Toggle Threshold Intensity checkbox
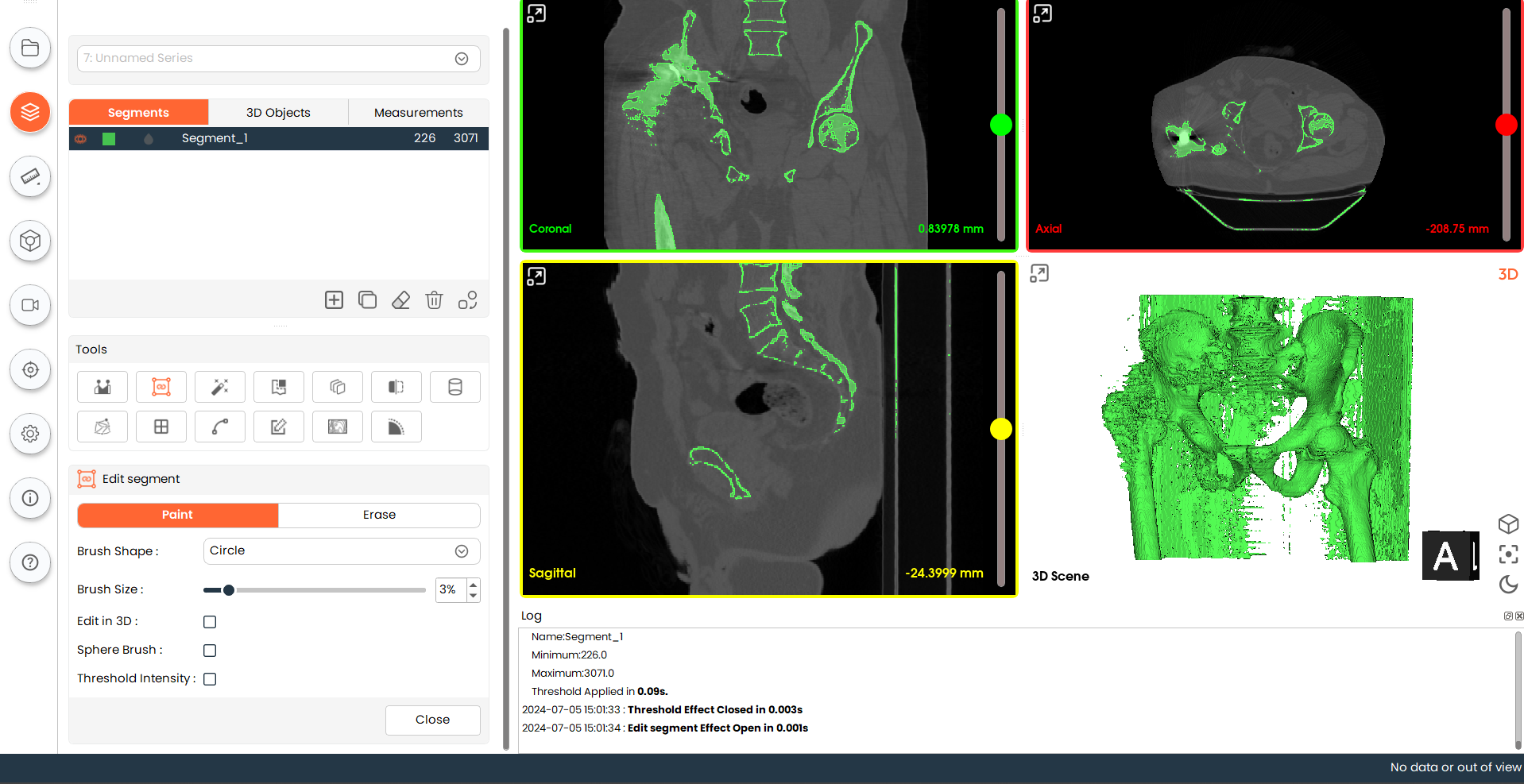Viewport: 1524px width, 784px height. pyautogui.click(x=210, y=679)
